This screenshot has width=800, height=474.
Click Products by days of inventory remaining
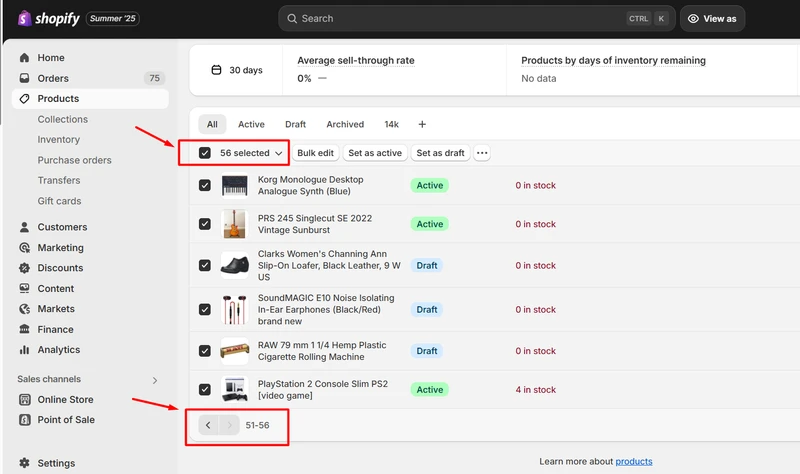click(x=613, y=60)
